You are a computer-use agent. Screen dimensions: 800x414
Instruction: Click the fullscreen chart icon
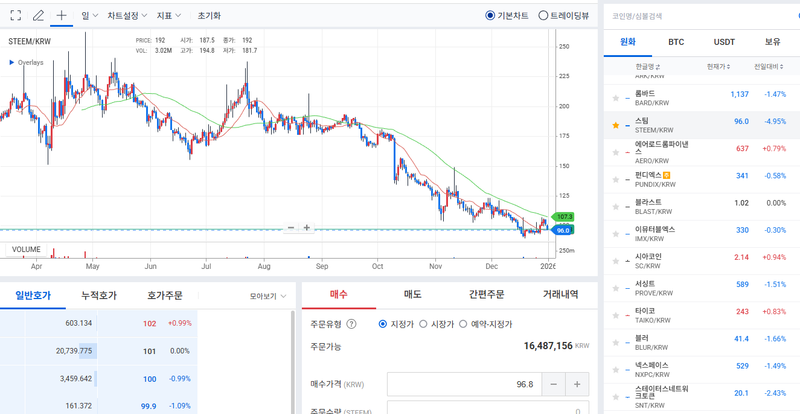point(15,16)
